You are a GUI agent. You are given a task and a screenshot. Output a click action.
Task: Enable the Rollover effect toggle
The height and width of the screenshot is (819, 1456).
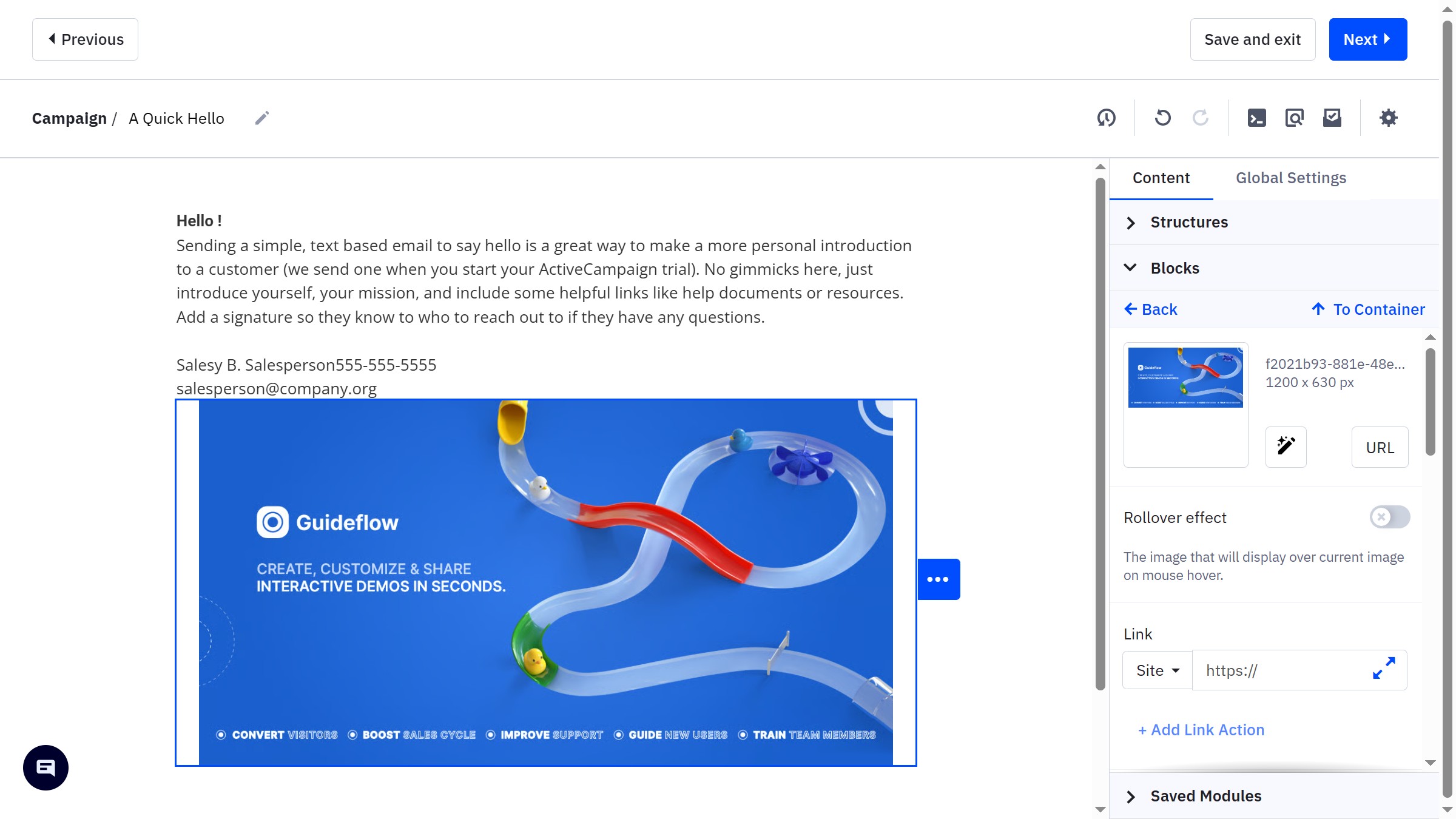point(1389,517)
